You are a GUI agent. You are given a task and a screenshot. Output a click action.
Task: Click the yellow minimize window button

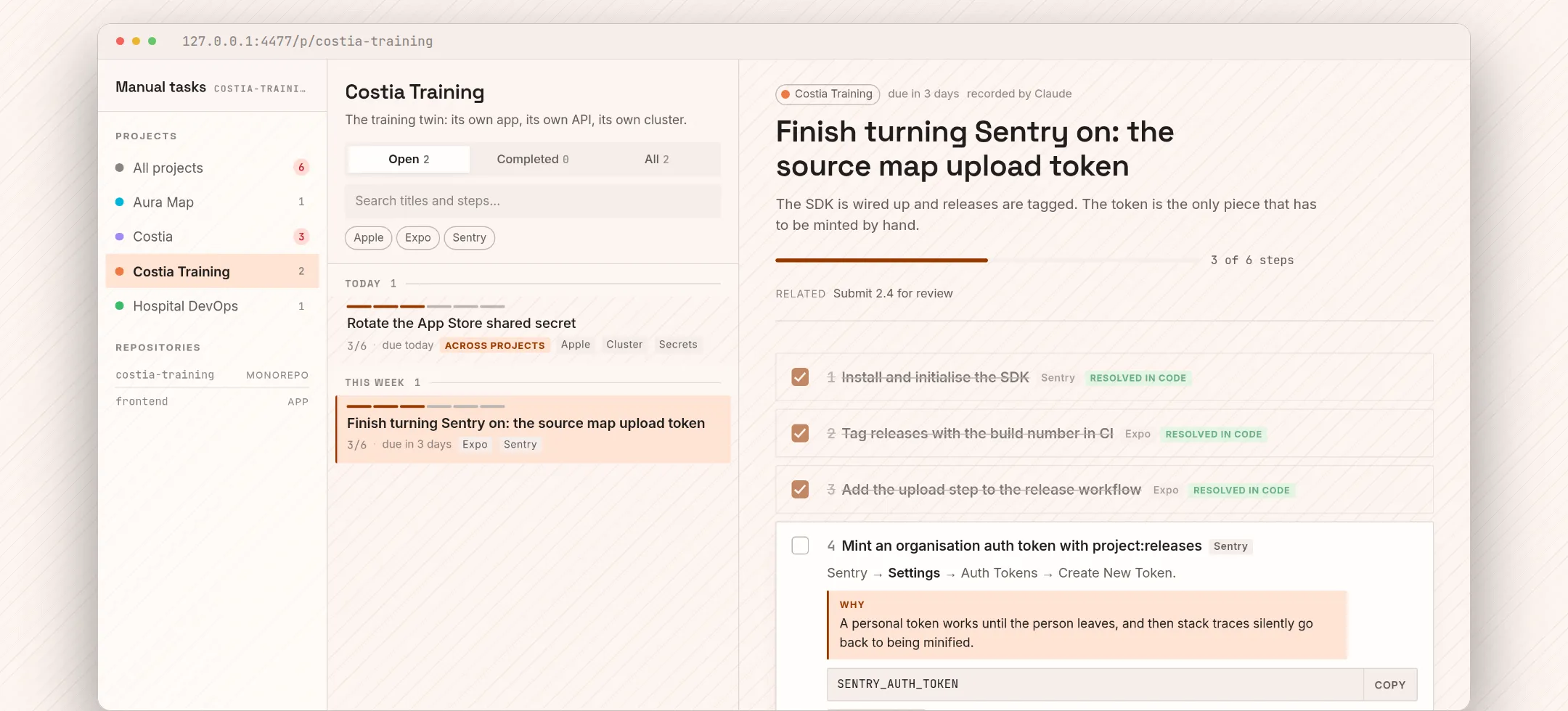[136, 41]
